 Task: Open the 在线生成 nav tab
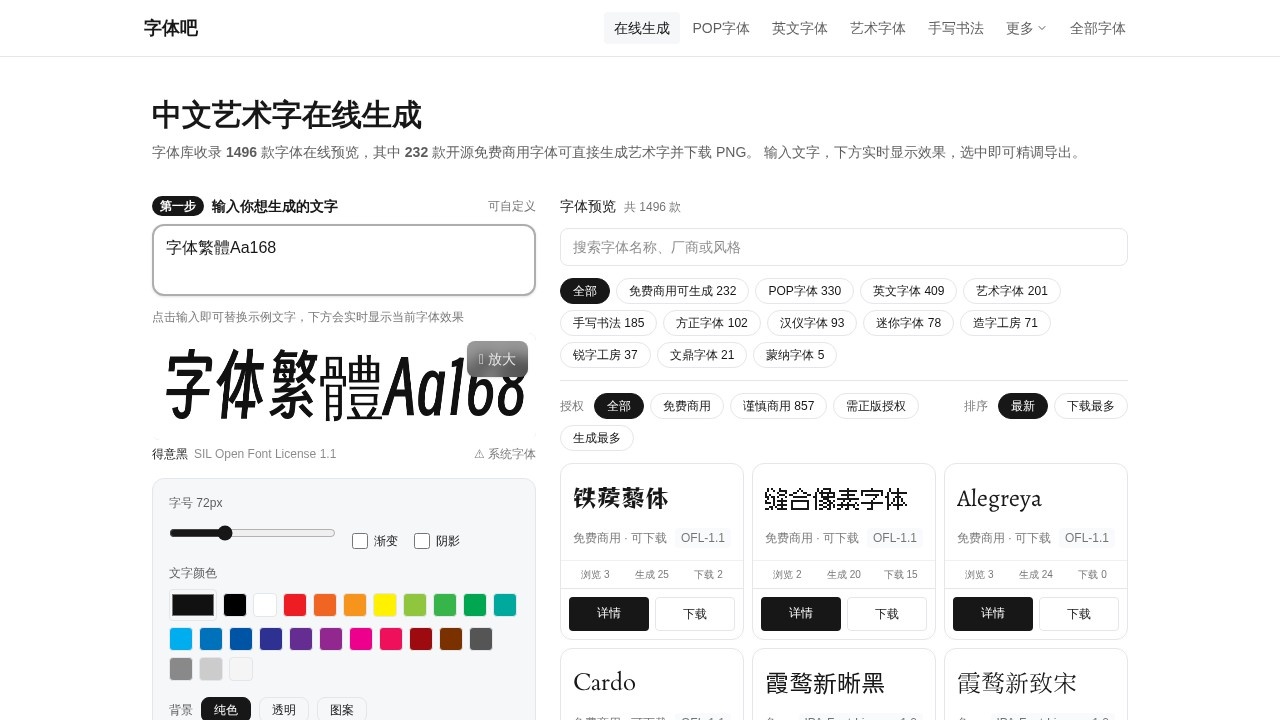642,28
